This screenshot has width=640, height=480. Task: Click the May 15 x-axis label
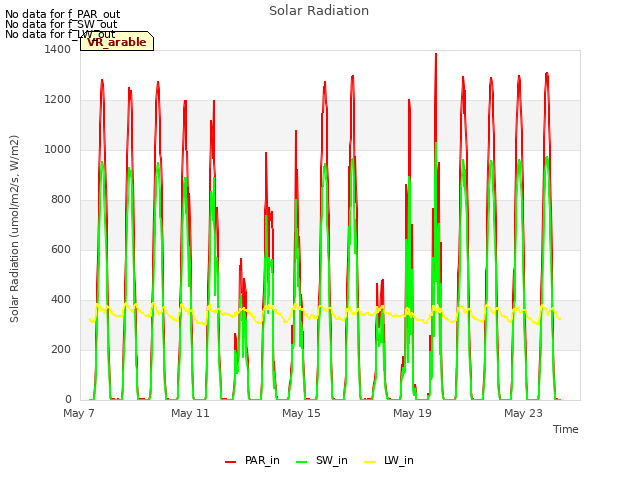(x=301, y=413)
